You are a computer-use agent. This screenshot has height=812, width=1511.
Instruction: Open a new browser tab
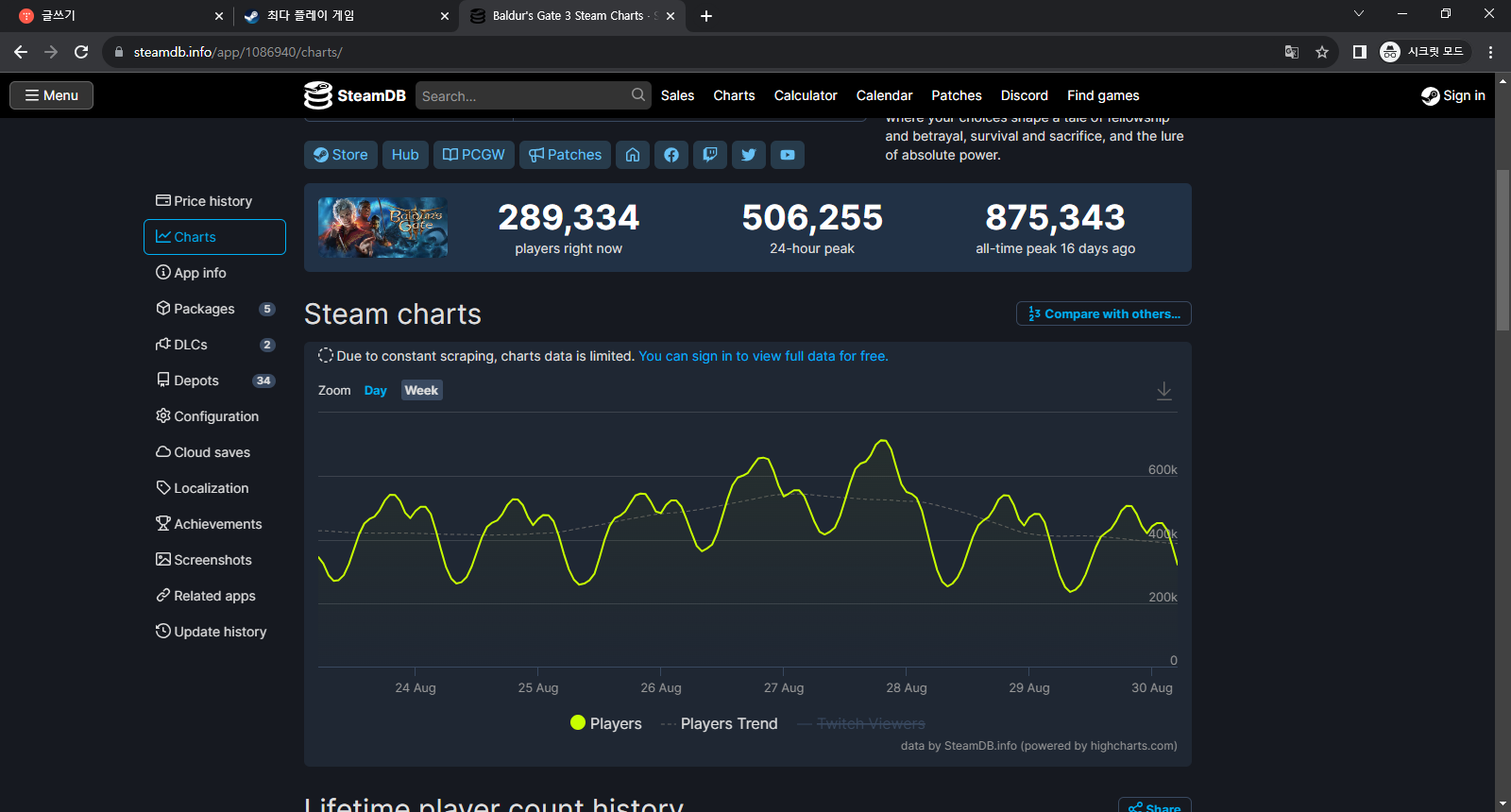point(706,16)
